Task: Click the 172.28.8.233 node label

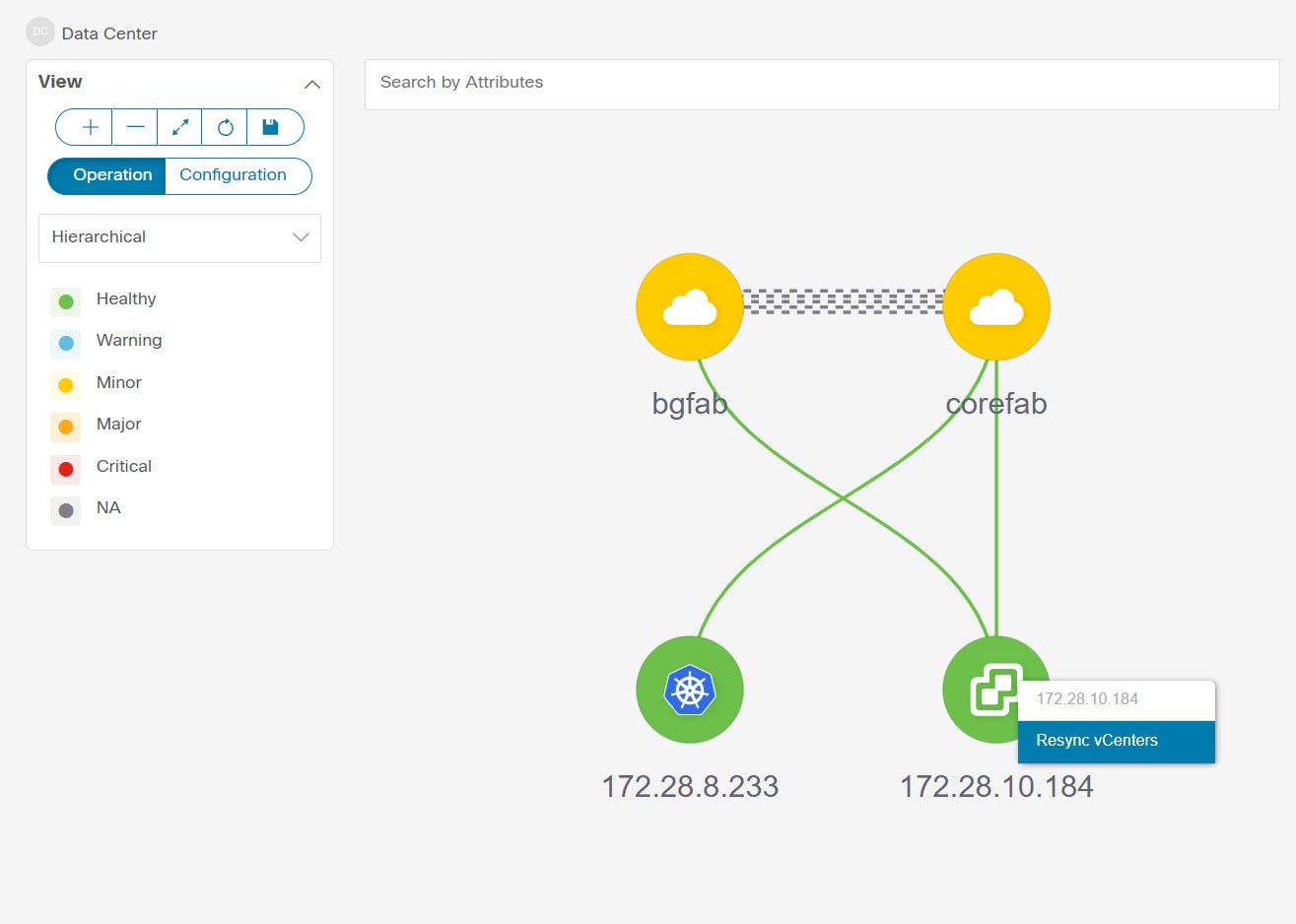Action: coord(690,786)
